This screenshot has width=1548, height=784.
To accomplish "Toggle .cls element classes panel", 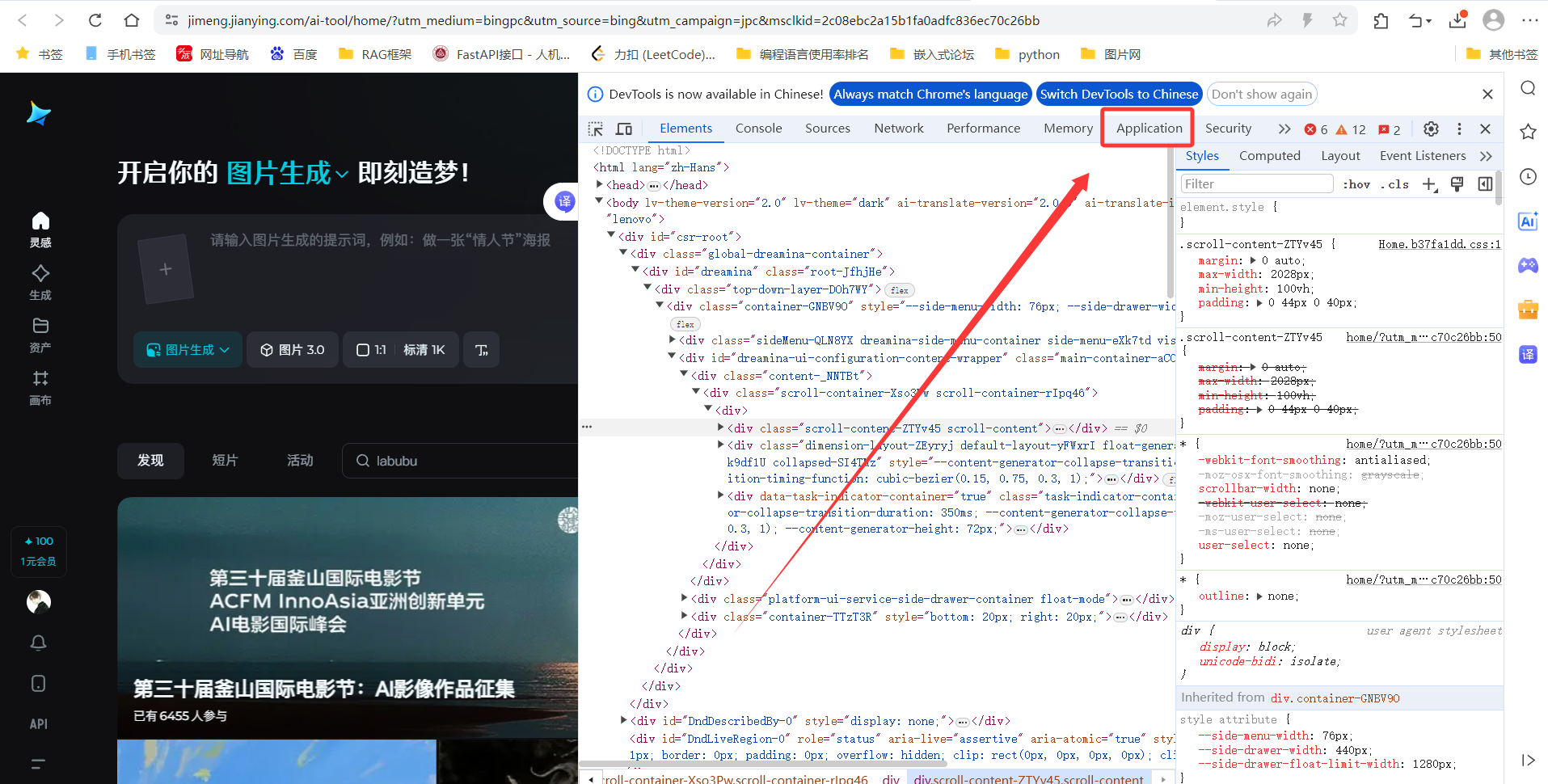I will pyautogui.click(x=1394, y=184).
